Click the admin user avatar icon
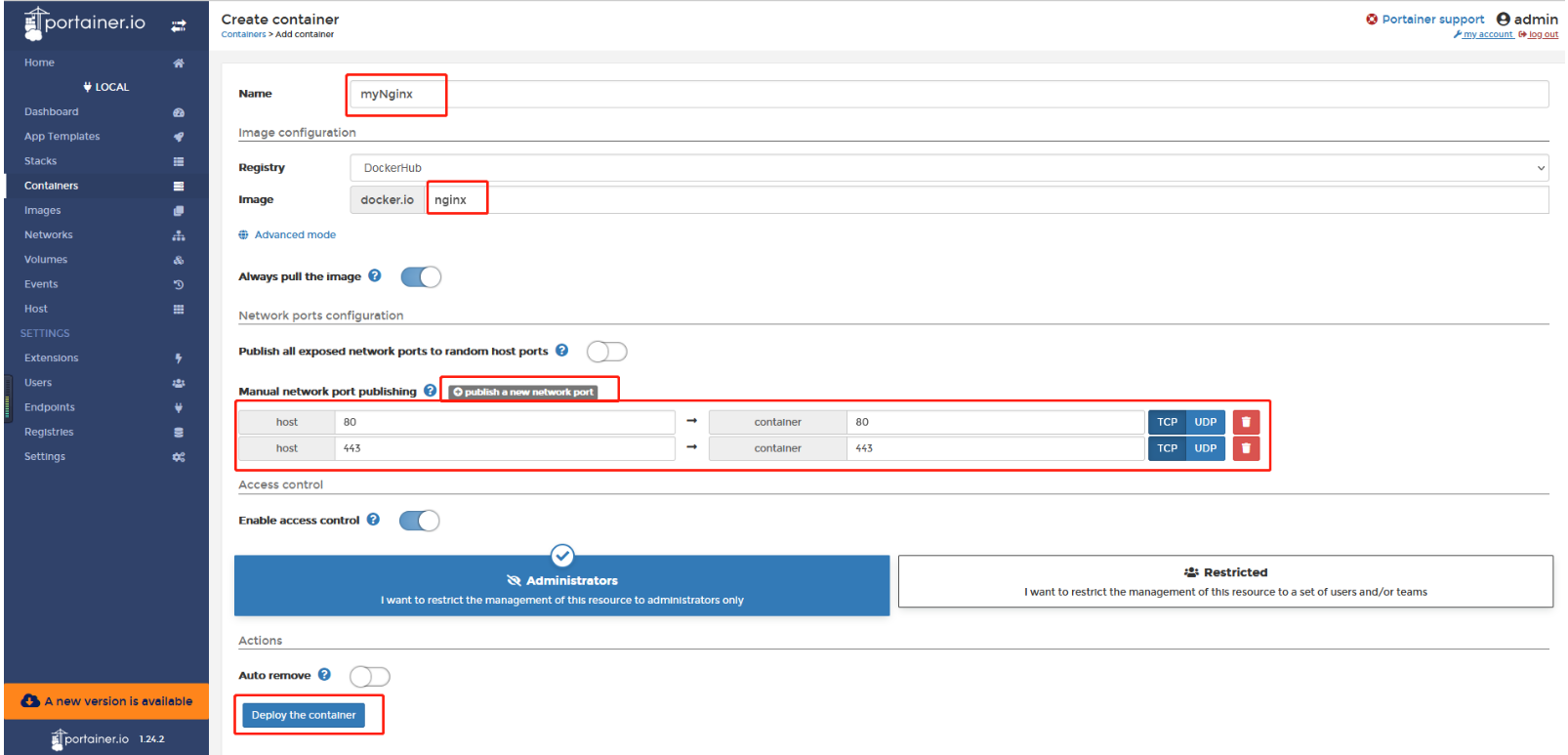This screenshot has width=1568, height=755. pyautogui.click(x=1504, y=19)
